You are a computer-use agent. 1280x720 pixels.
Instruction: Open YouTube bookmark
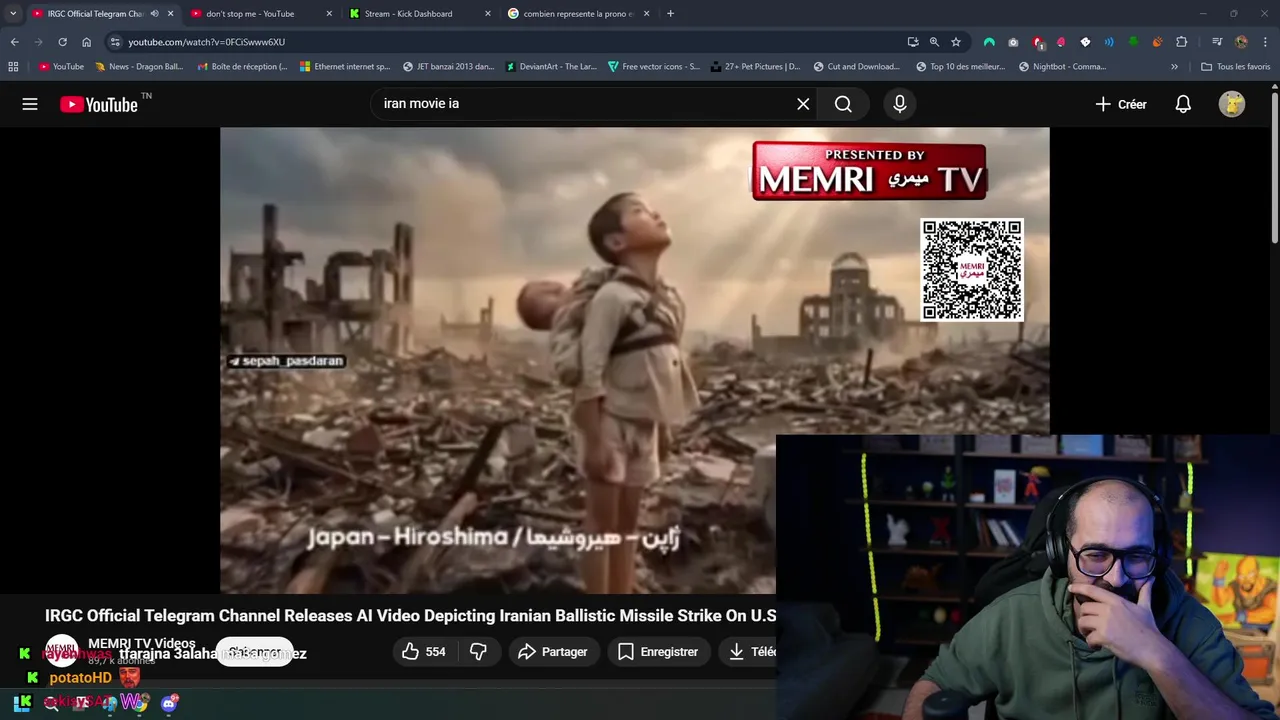tap(61, 67)
